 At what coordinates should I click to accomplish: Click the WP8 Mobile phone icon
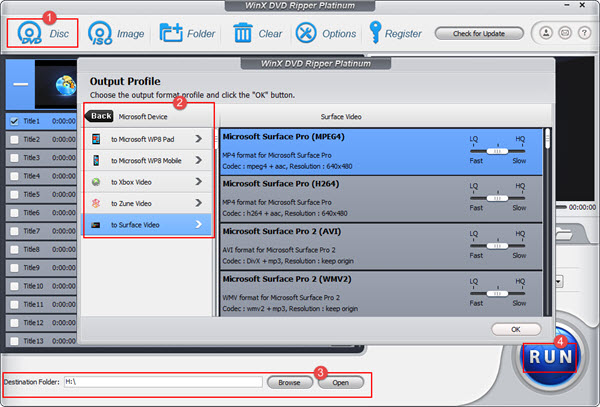tap(96, 160)
